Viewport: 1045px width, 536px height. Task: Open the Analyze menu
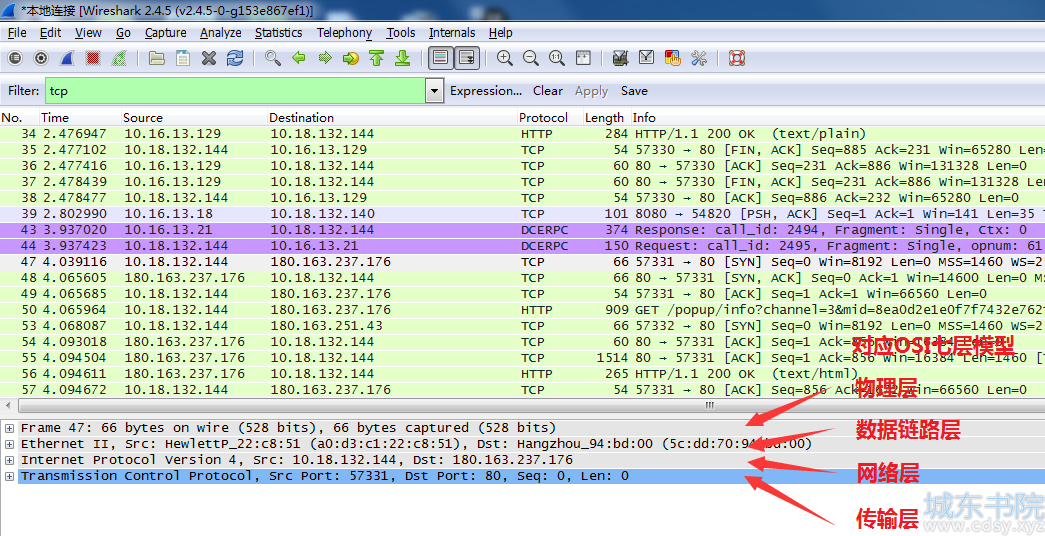coord(221,33)
